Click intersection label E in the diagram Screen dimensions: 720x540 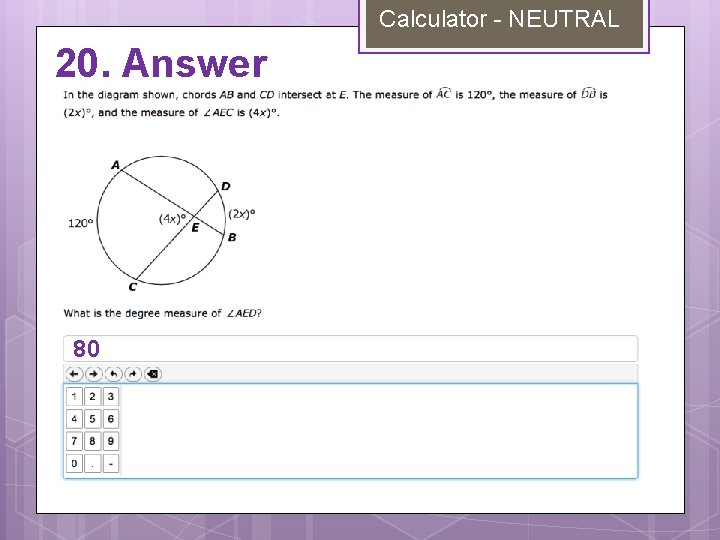coord(195,228)
